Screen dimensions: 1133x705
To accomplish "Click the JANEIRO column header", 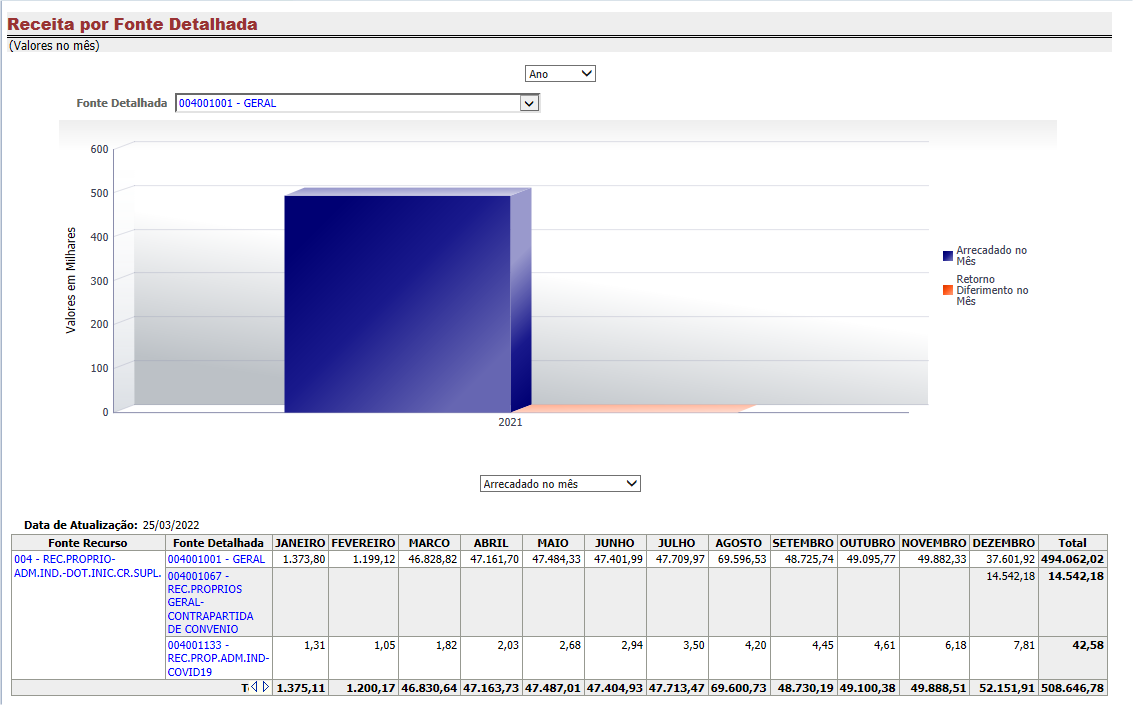I will [300, 543].
